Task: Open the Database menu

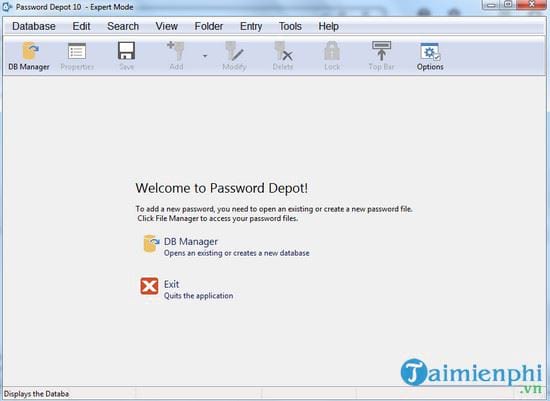Action: tap(34, 26)
